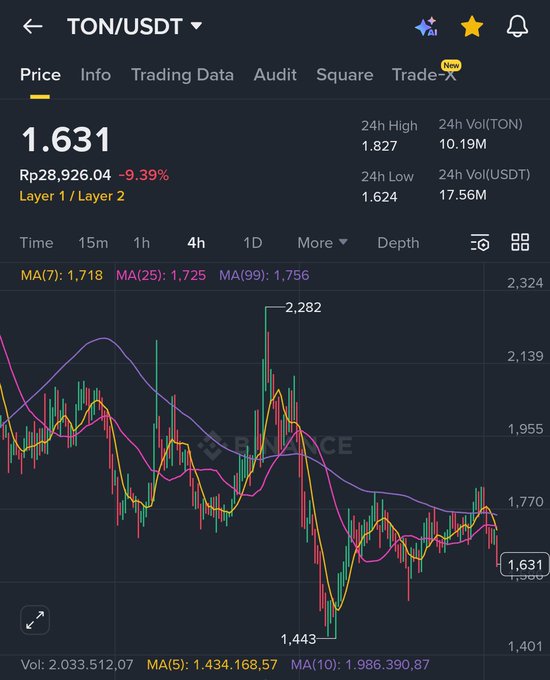Tap the Vol: 2.033.512,07 volume label
This screenshot has height=680, width=550.
click(77, 664)
